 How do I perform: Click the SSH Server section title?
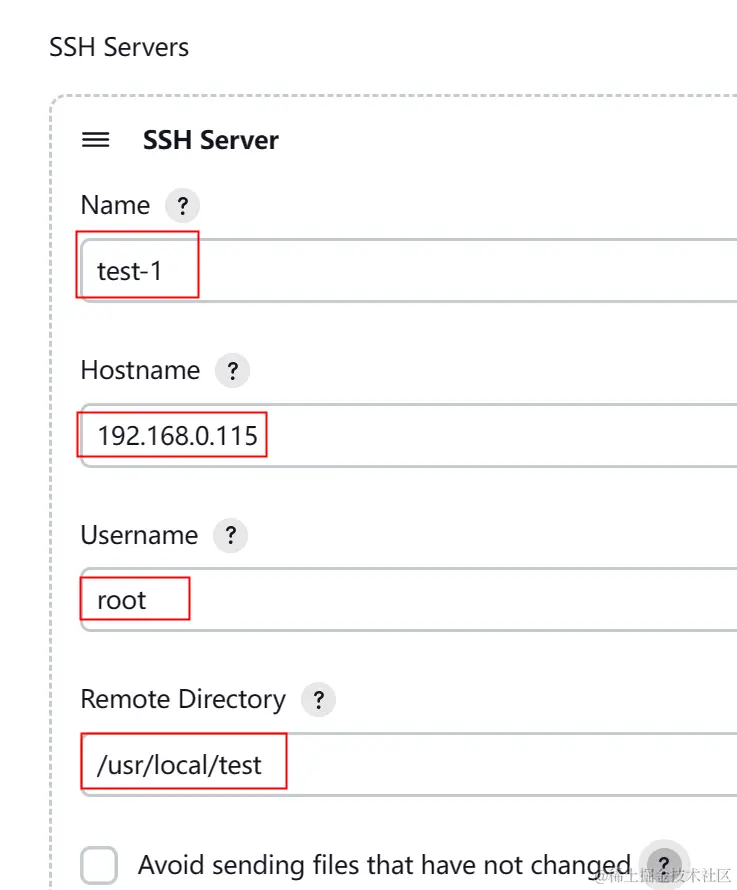point(211,140)
